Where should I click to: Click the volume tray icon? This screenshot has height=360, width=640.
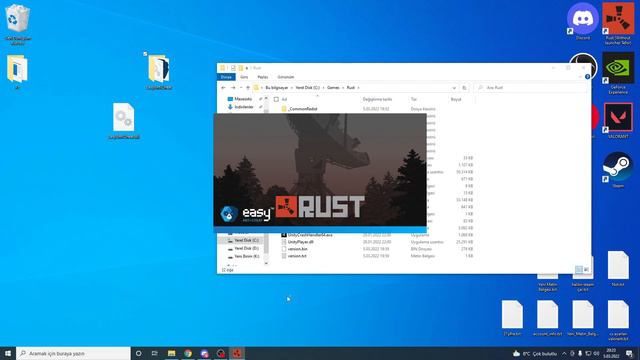coord(596,353)
